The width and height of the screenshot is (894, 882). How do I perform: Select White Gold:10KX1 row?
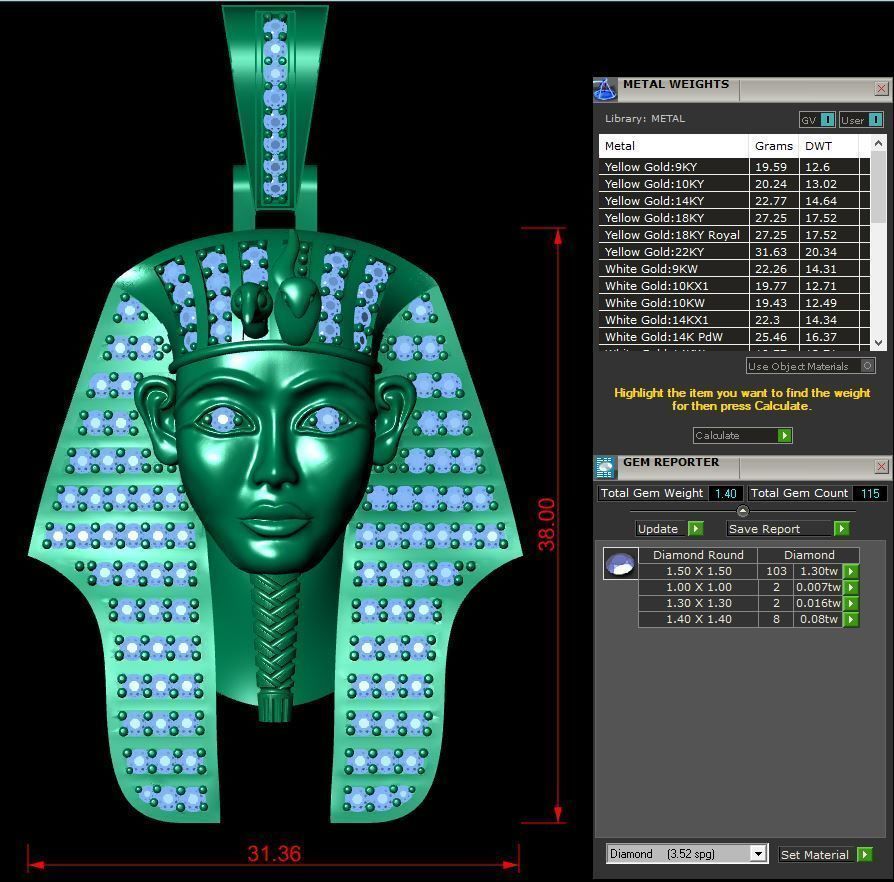pos(734,286)
